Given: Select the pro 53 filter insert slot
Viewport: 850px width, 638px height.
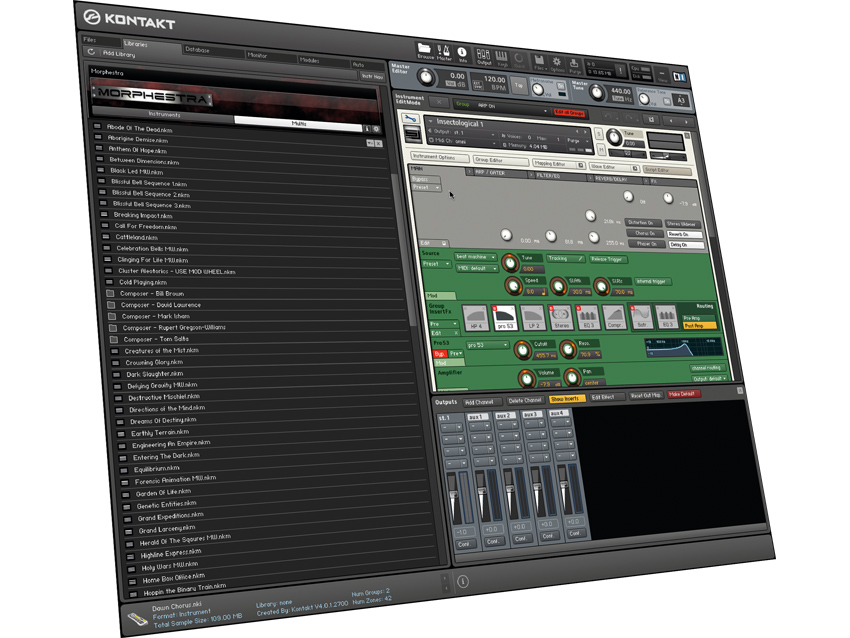Looking at the screenshot, I should 505,317.
